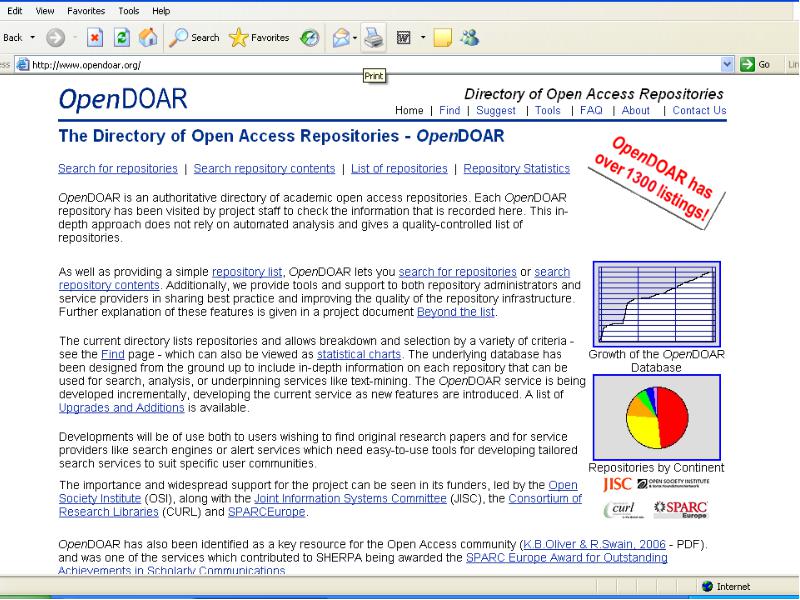Screen dimensions: 800x600
Task: Click the Mail envelope toolbar icon
Action: 341,38
